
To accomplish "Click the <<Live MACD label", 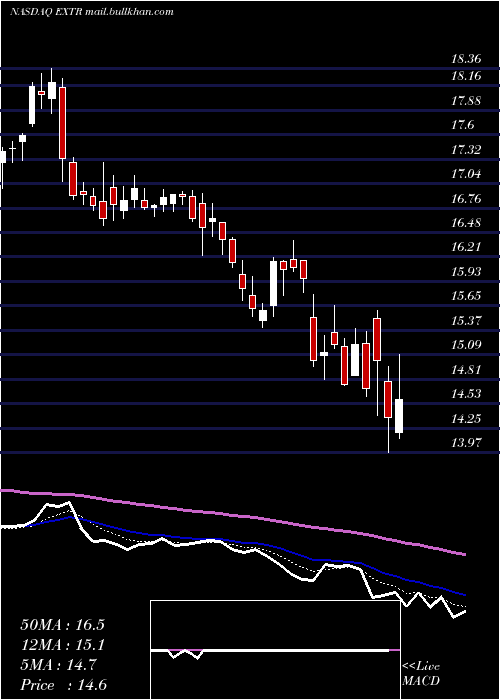I will pyautogui.click(x=421, y=673).
